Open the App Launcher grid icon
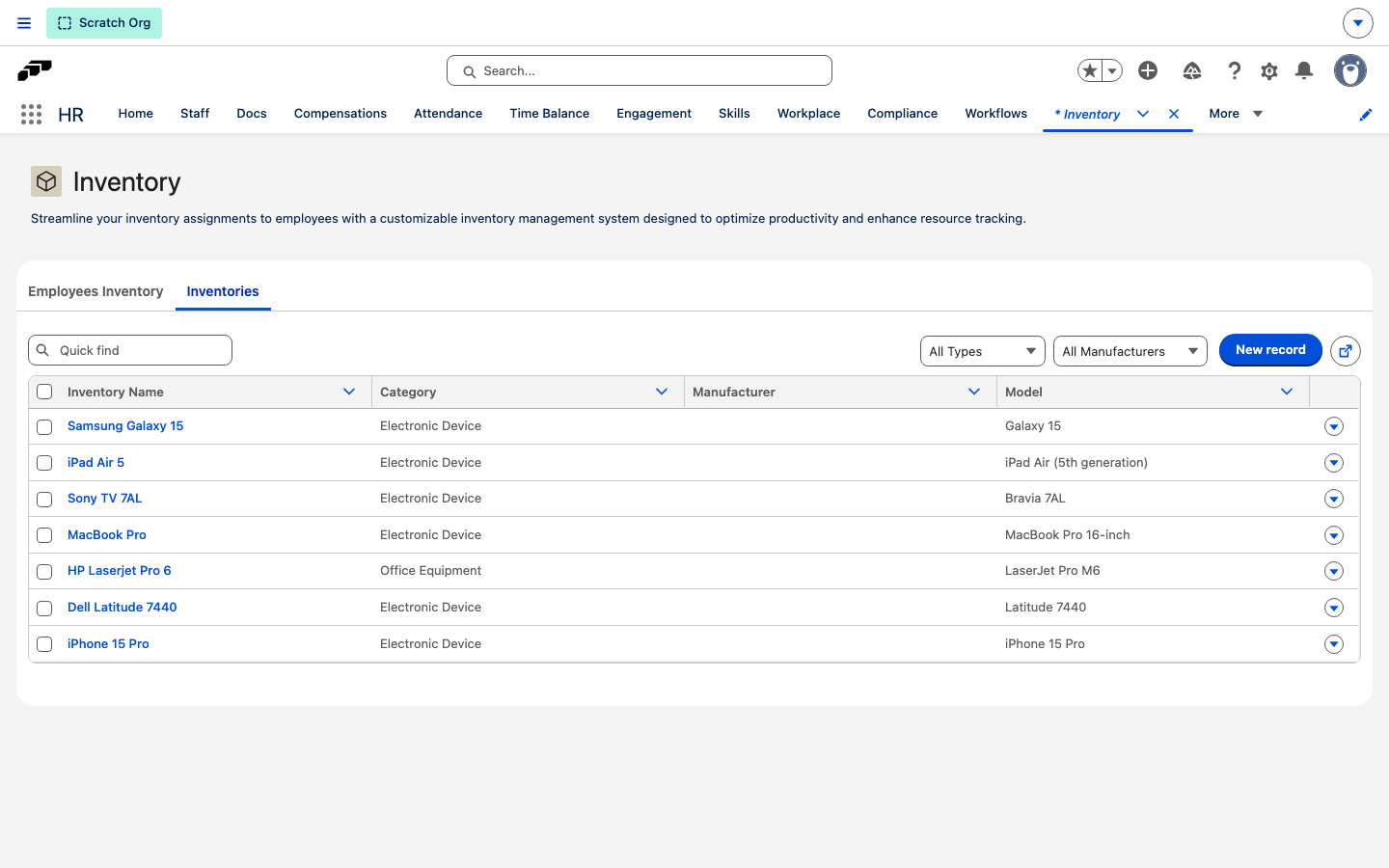Screen dimensions: 1389x868 pyautogui.click(x=31, y=114)
